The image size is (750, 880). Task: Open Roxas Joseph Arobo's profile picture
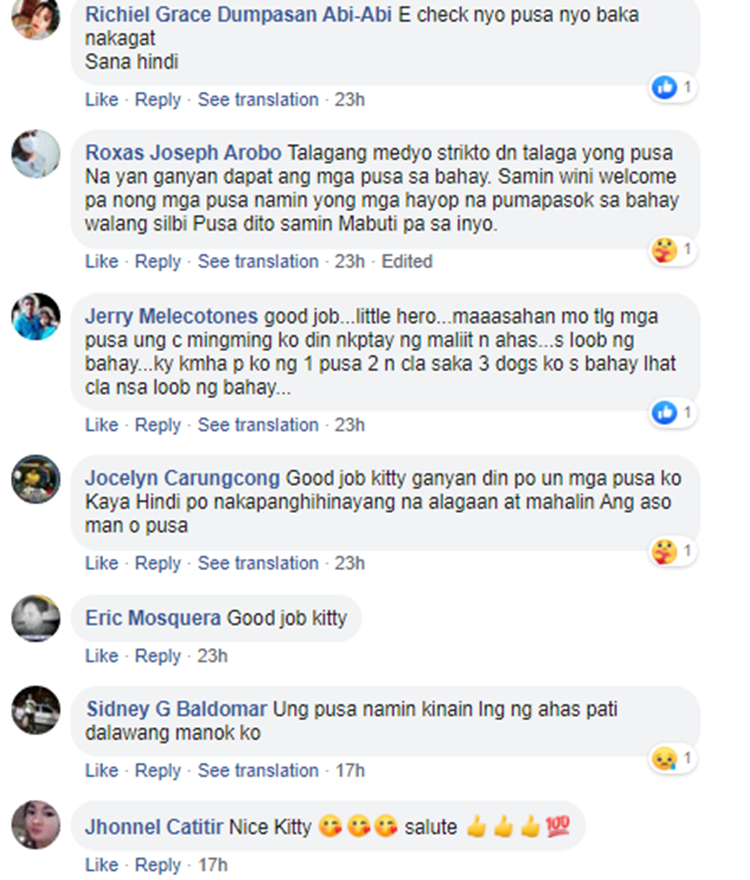(36, 154)
